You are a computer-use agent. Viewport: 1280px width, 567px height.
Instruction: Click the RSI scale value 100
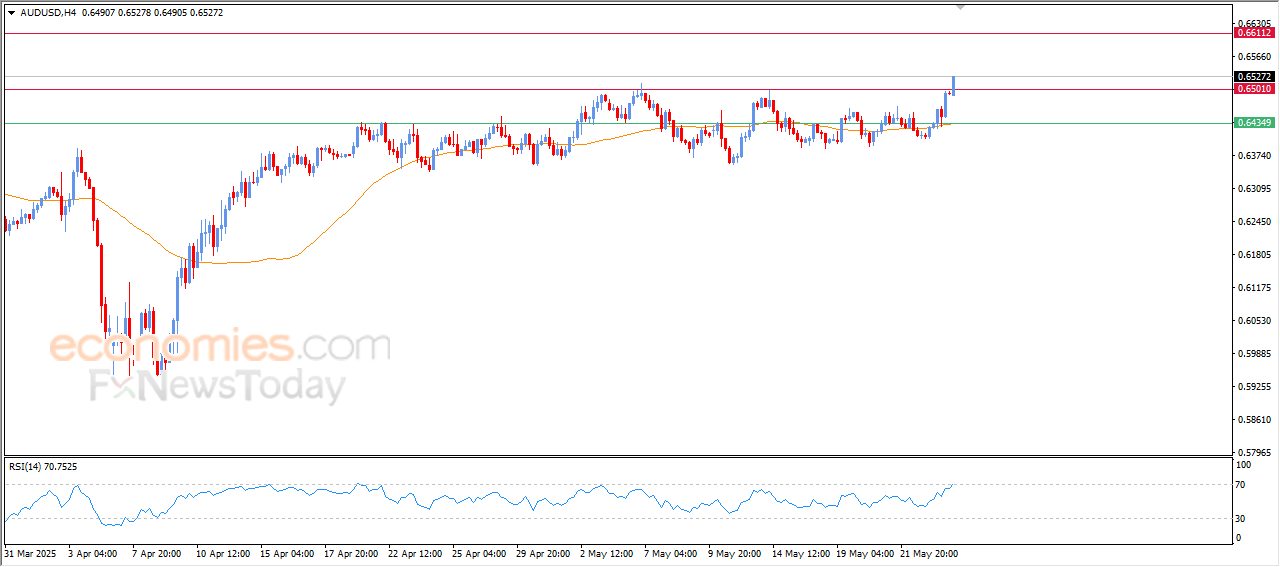tap(1244, 466)
